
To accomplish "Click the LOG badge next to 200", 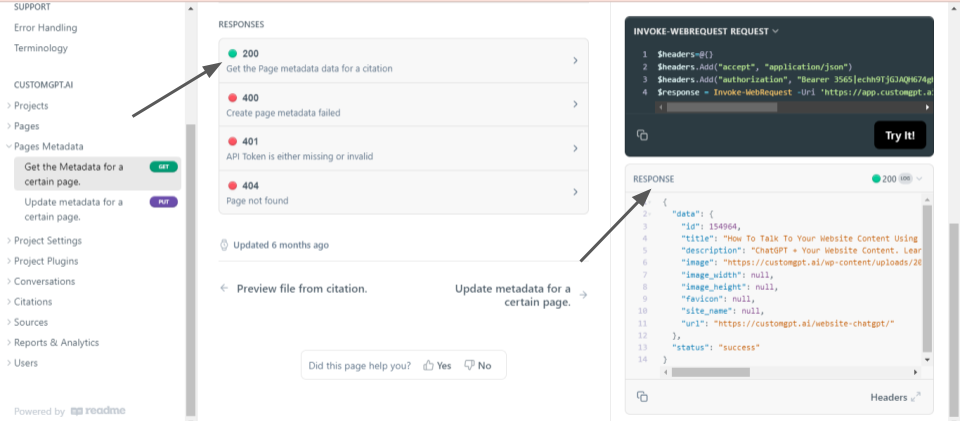I will (906, 179).
